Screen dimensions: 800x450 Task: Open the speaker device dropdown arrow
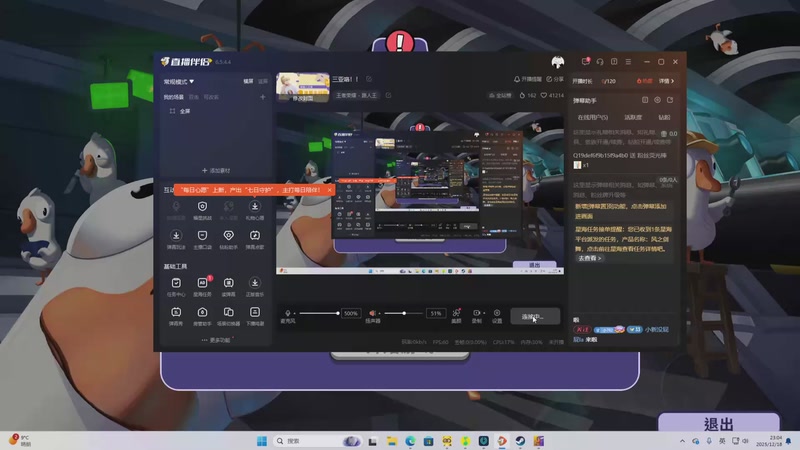380,313
